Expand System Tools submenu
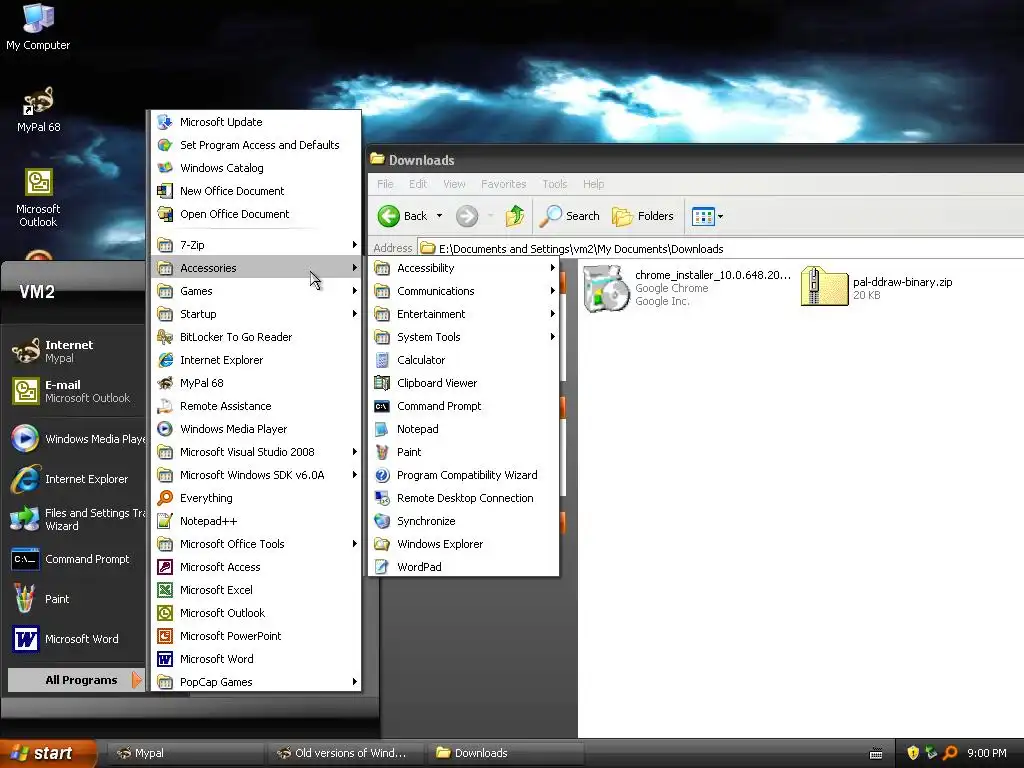The height and width of the screenshot is (768, 1024). click(x=464, y=337)
